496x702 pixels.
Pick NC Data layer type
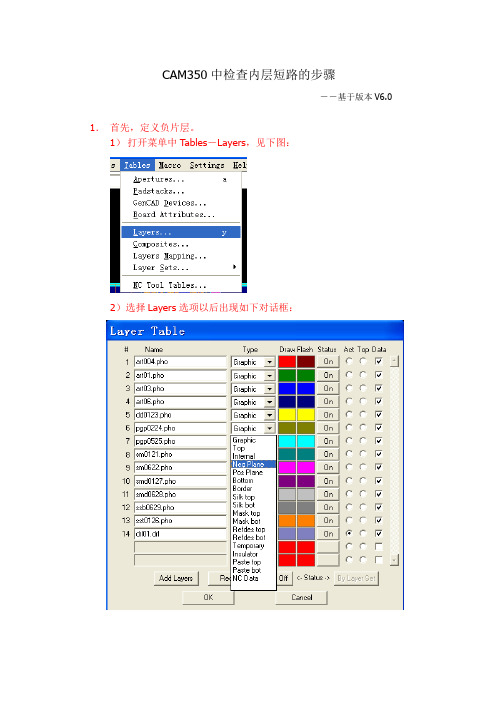click(x=253, y=578)
